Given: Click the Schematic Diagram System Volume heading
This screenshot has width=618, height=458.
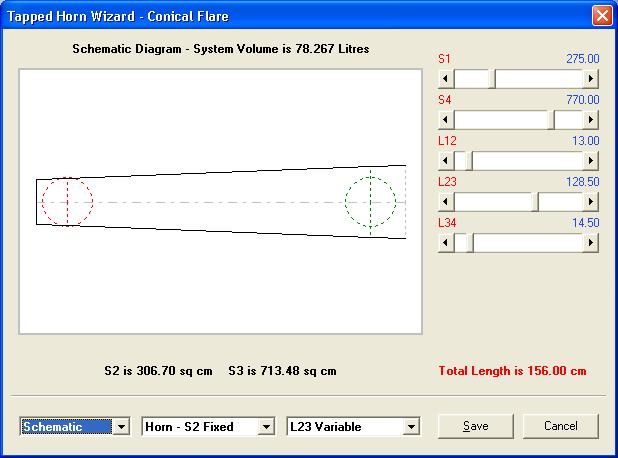Looking at the screenshot, I should (x=221, y=49).
